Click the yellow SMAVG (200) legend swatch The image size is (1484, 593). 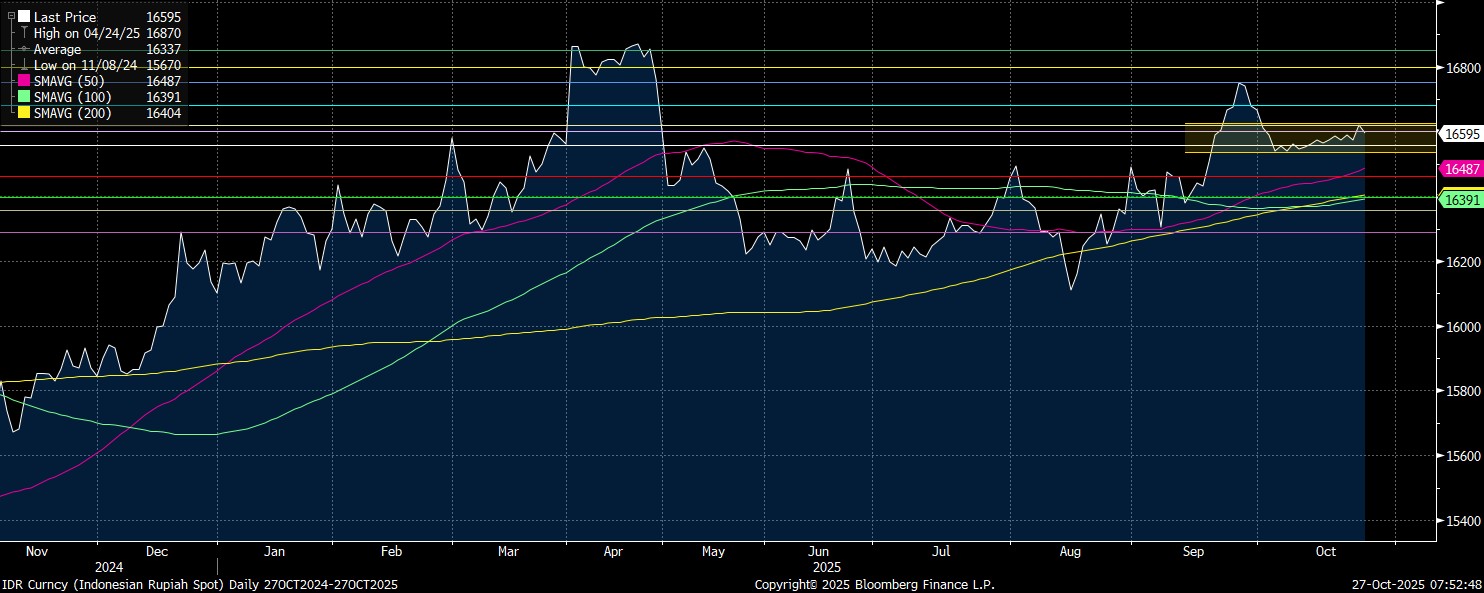click(25, 113)
